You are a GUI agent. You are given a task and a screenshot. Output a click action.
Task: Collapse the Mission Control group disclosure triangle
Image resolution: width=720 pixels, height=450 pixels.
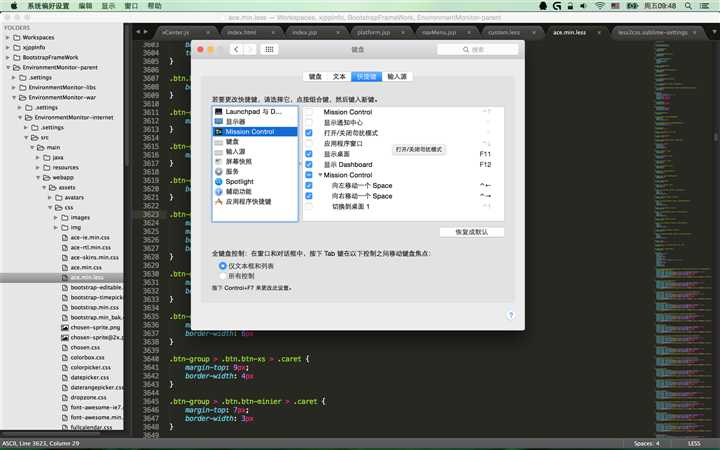click(320, 175)
